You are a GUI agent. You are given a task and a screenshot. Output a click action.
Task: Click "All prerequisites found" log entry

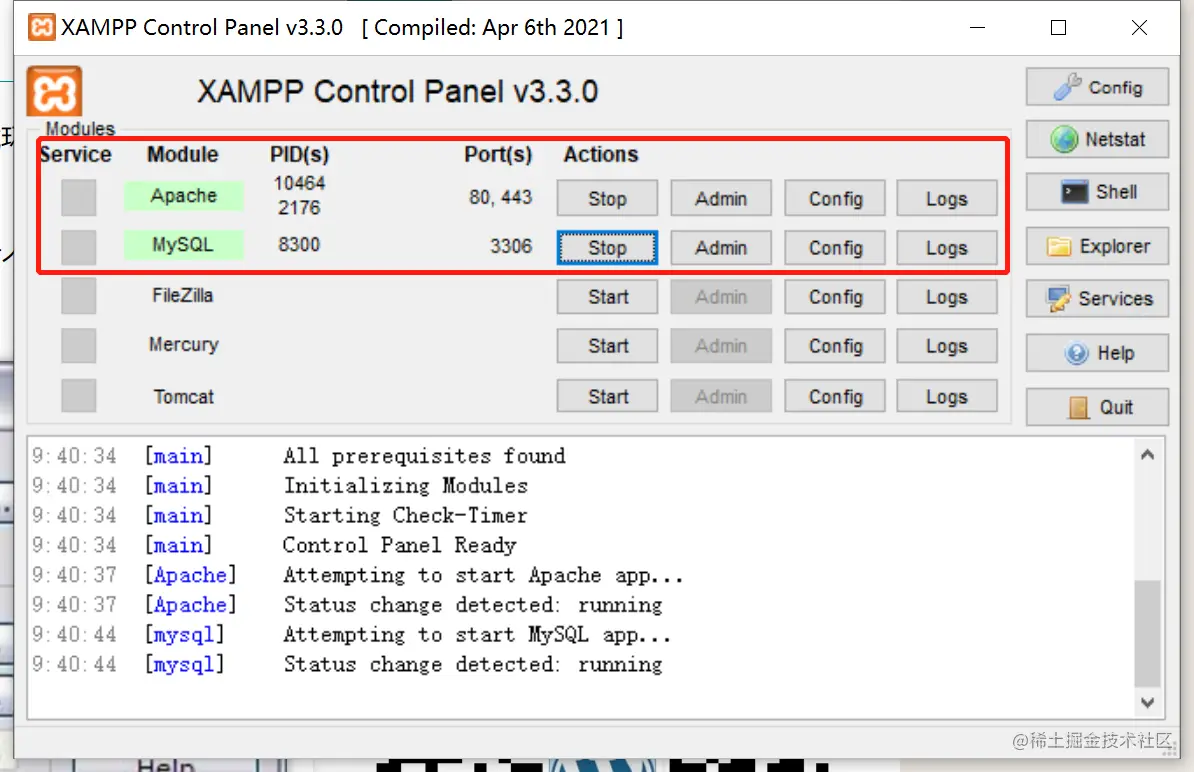[425, 456]
